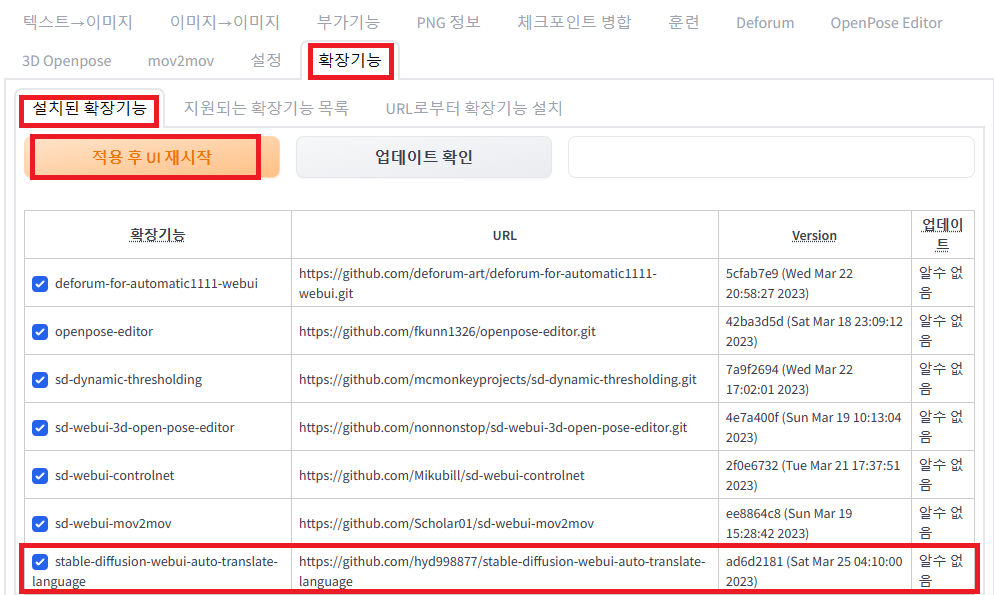Click the openpose-editor name label
Image resolution: width=994 pixels, height=595 pixels.
[x=104, y=331]
